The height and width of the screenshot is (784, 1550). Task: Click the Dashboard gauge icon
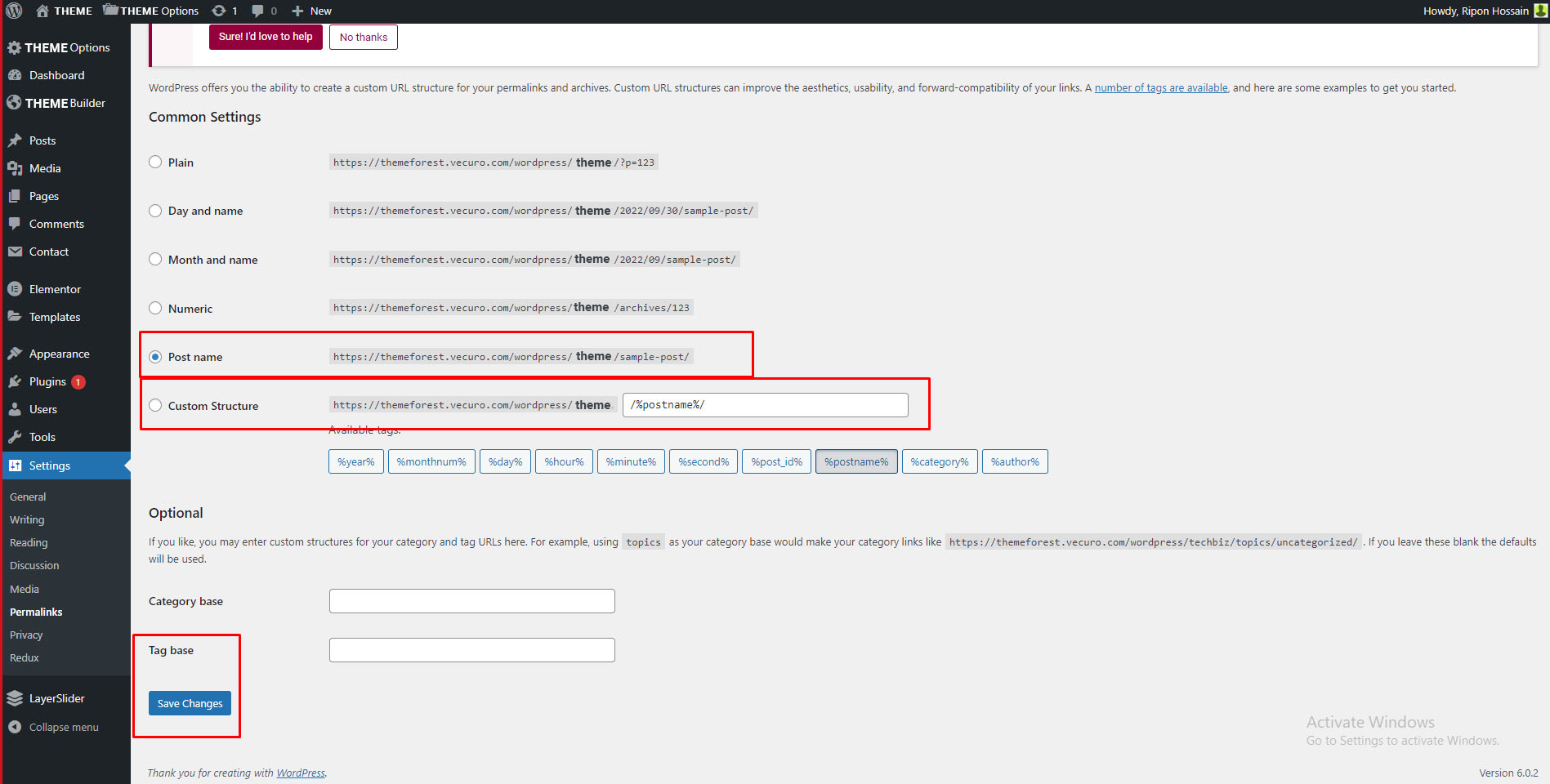(x=15, y=75)
